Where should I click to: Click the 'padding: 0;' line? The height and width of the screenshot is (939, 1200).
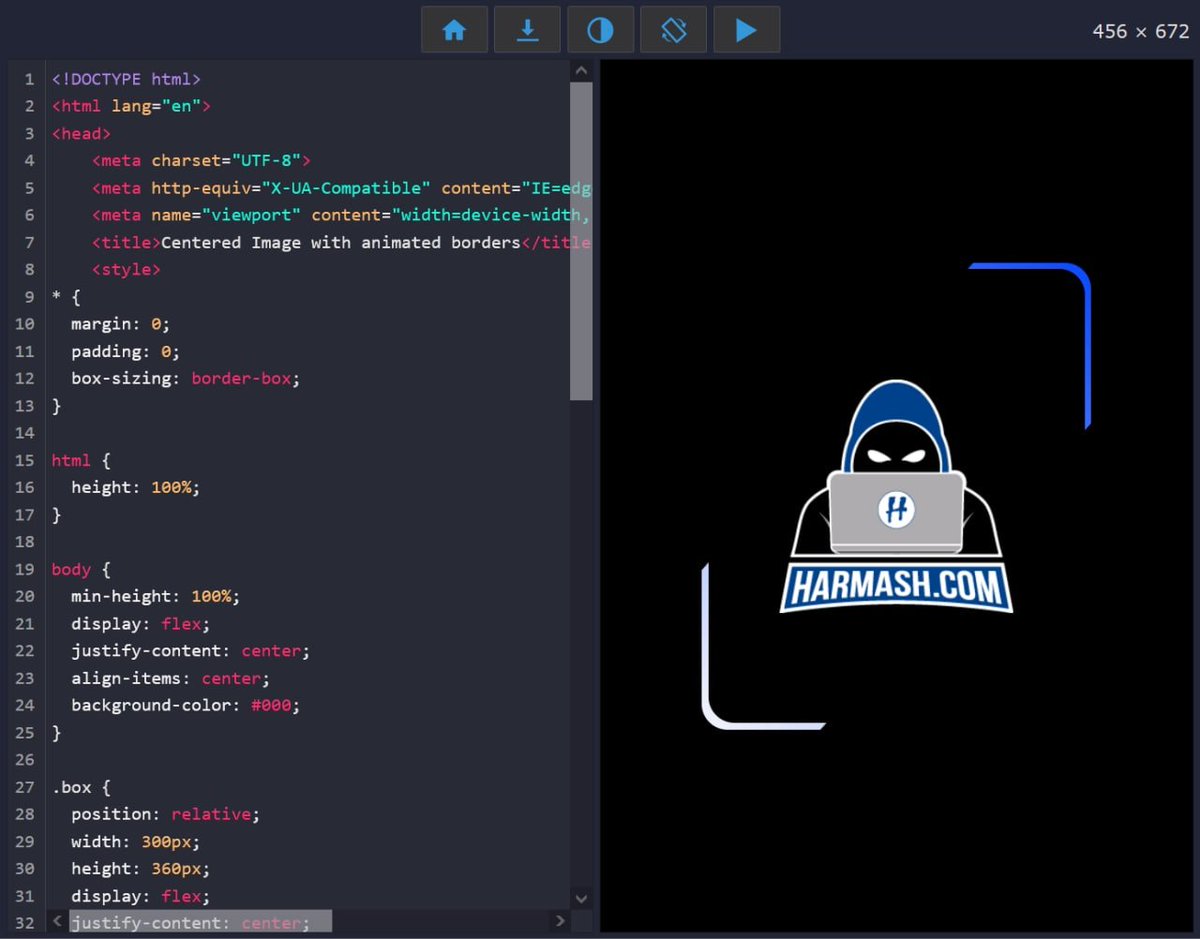click(x=126, y=351)
